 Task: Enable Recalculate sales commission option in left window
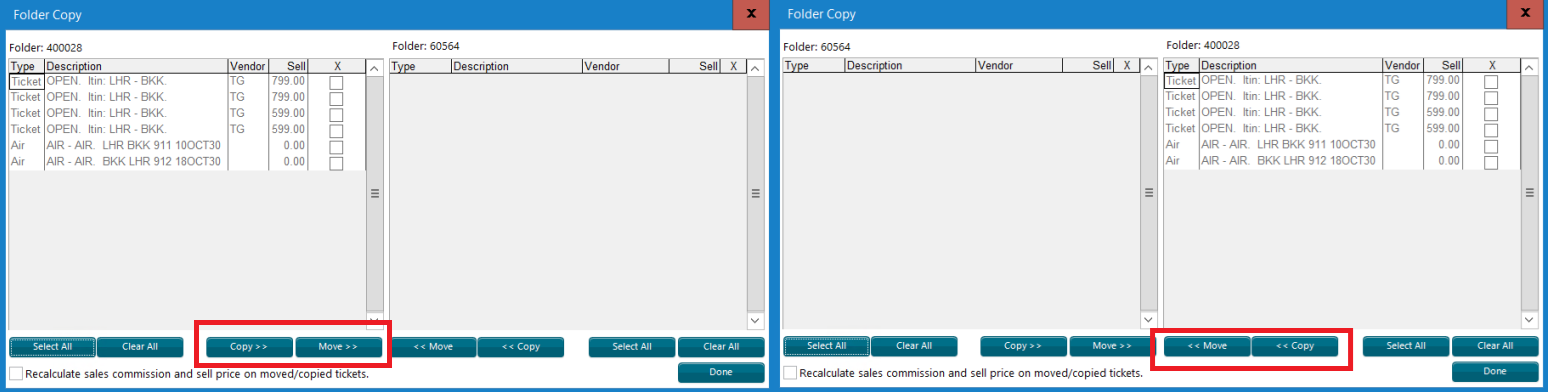point(15,373)
